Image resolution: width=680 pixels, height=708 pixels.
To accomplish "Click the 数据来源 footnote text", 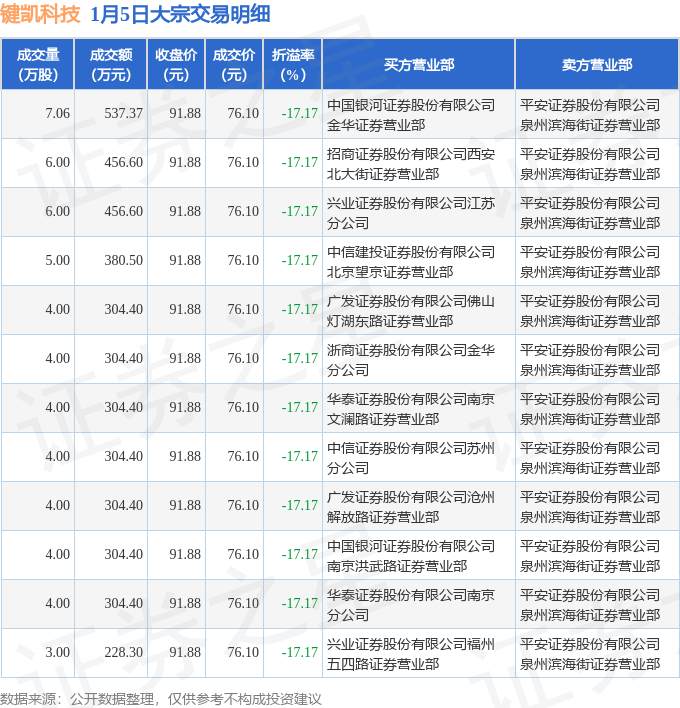I will coord(161,699).
